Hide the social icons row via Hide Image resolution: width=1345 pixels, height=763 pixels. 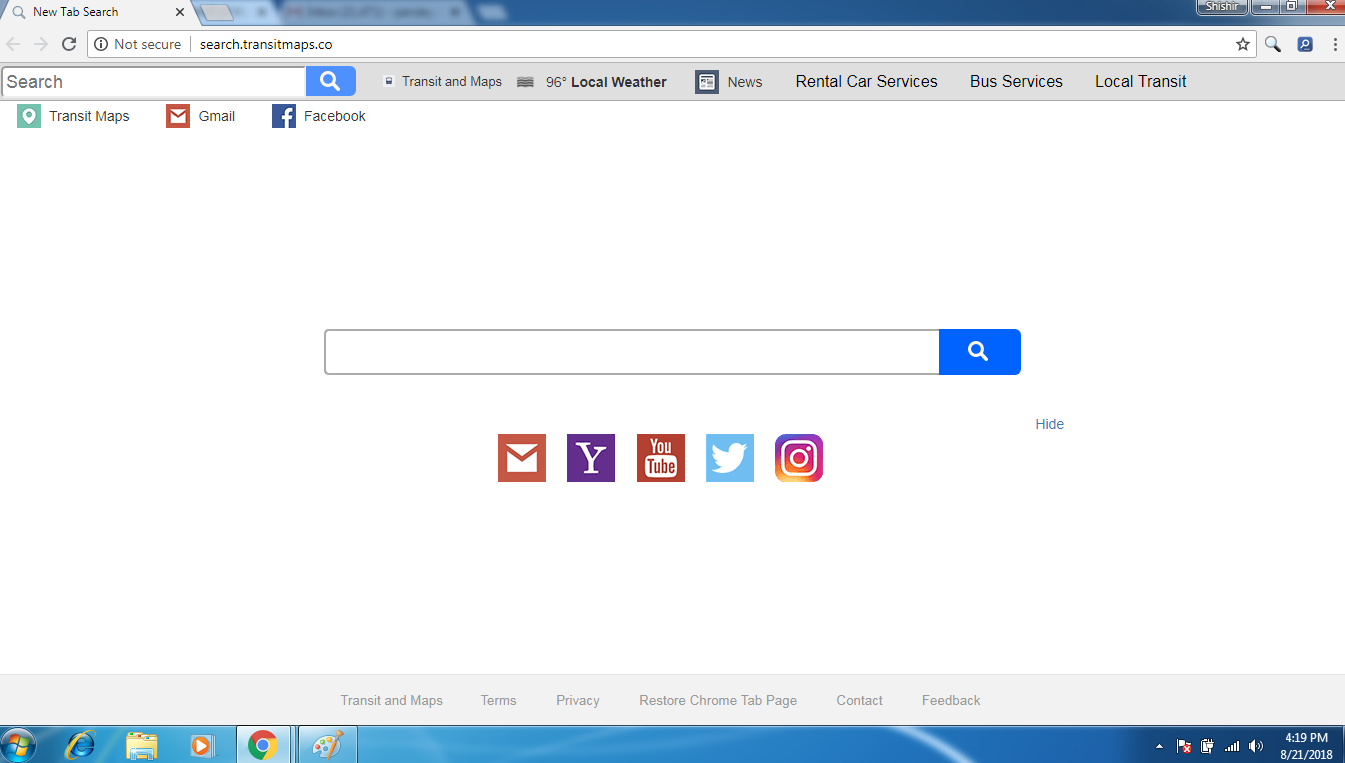click(x=1049, y=424)
